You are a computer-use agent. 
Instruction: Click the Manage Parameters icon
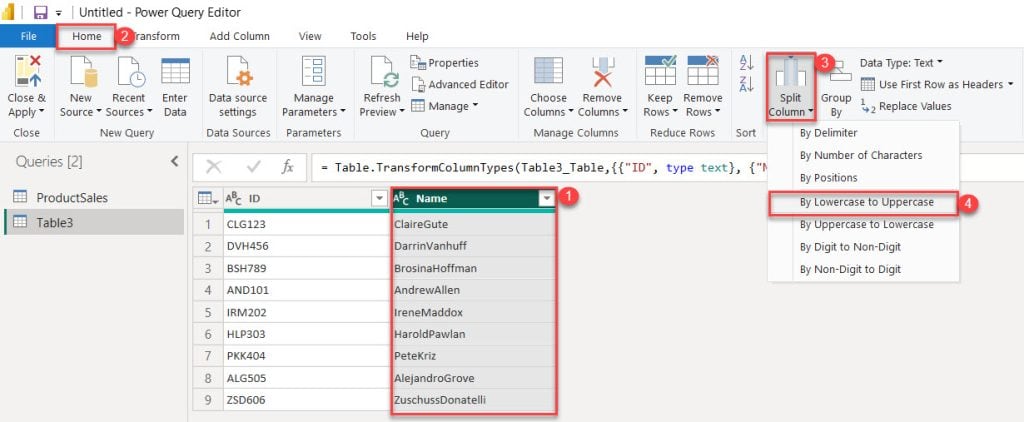[313, 71]
